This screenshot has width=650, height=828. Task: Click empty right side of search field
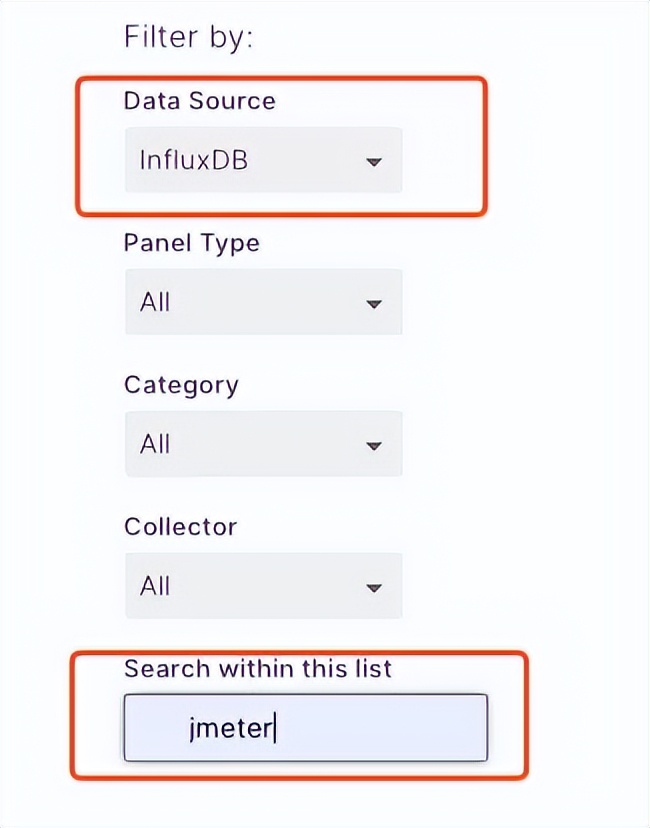click(x=400, y=728)
